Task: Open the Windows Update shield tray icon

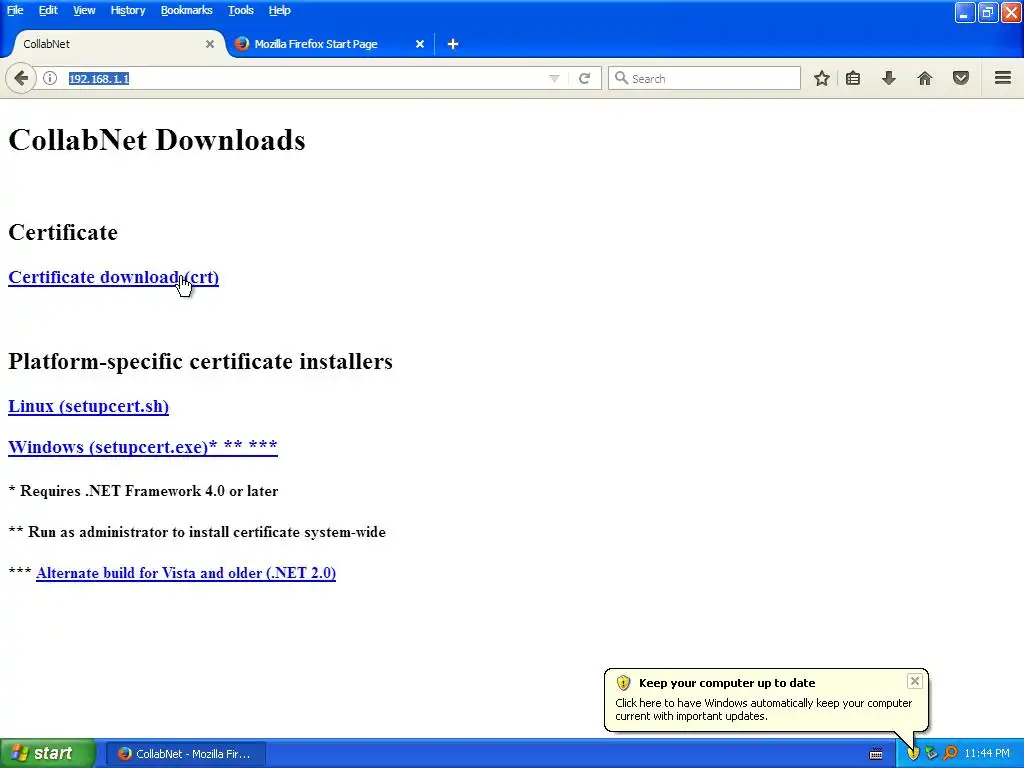Action: click(x=913, y=754)
